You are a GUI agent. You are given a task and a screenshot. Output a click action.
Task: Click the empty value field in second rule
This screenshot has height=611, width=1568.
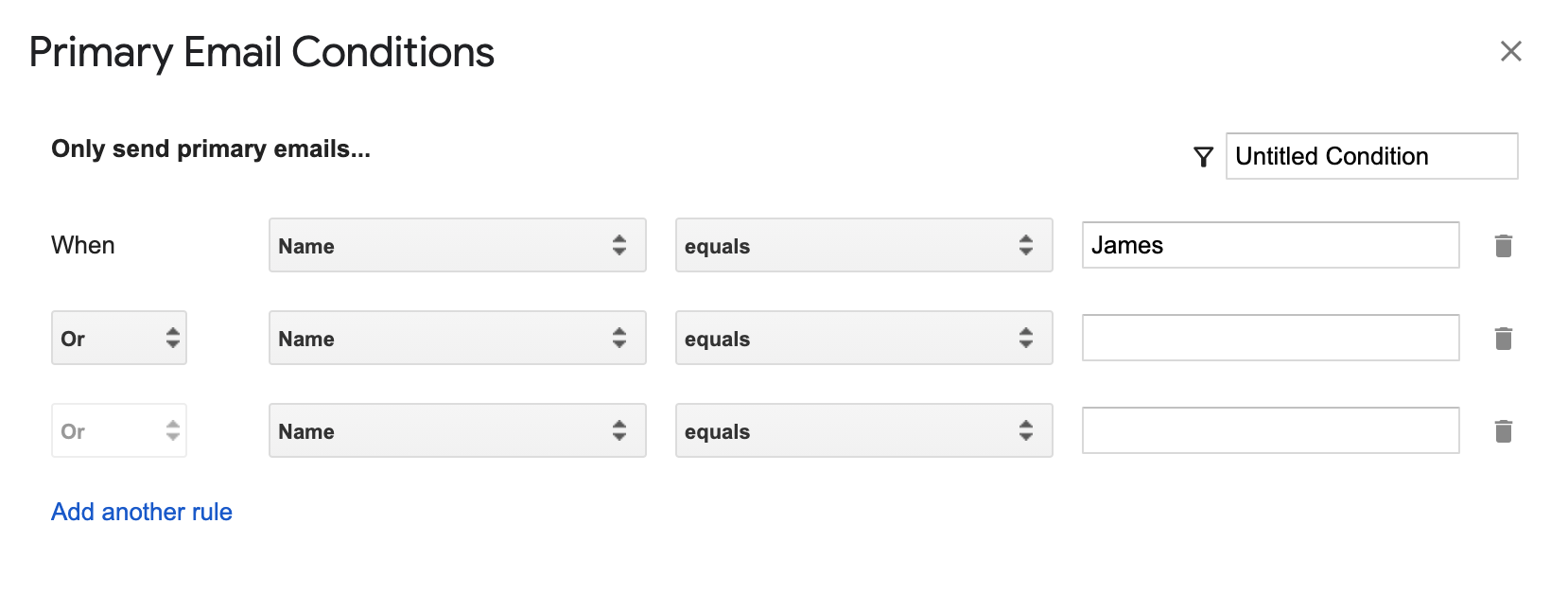click(x=1270, y=339)
